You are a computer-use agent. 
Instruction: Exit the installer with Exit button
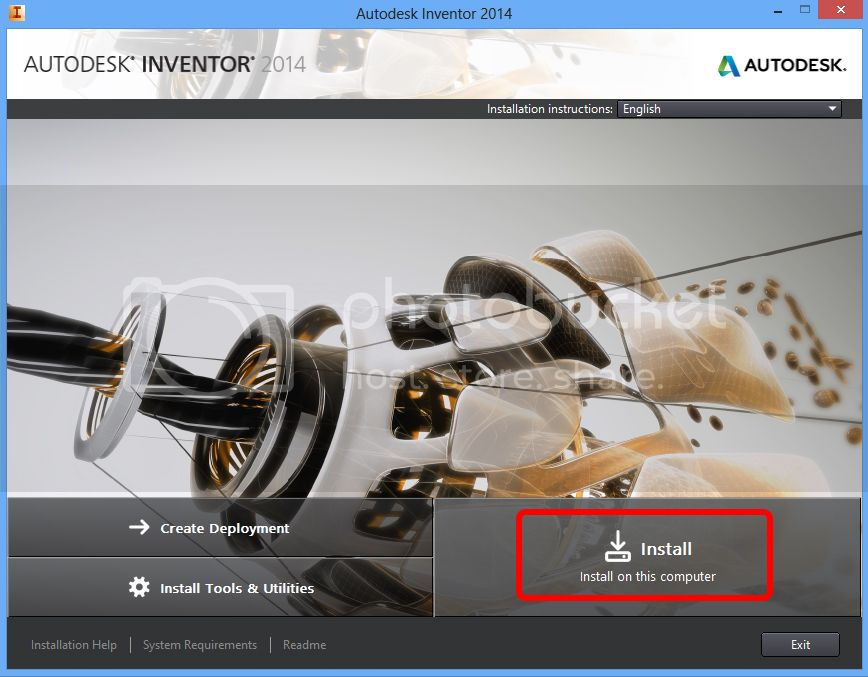click(800, 645)
